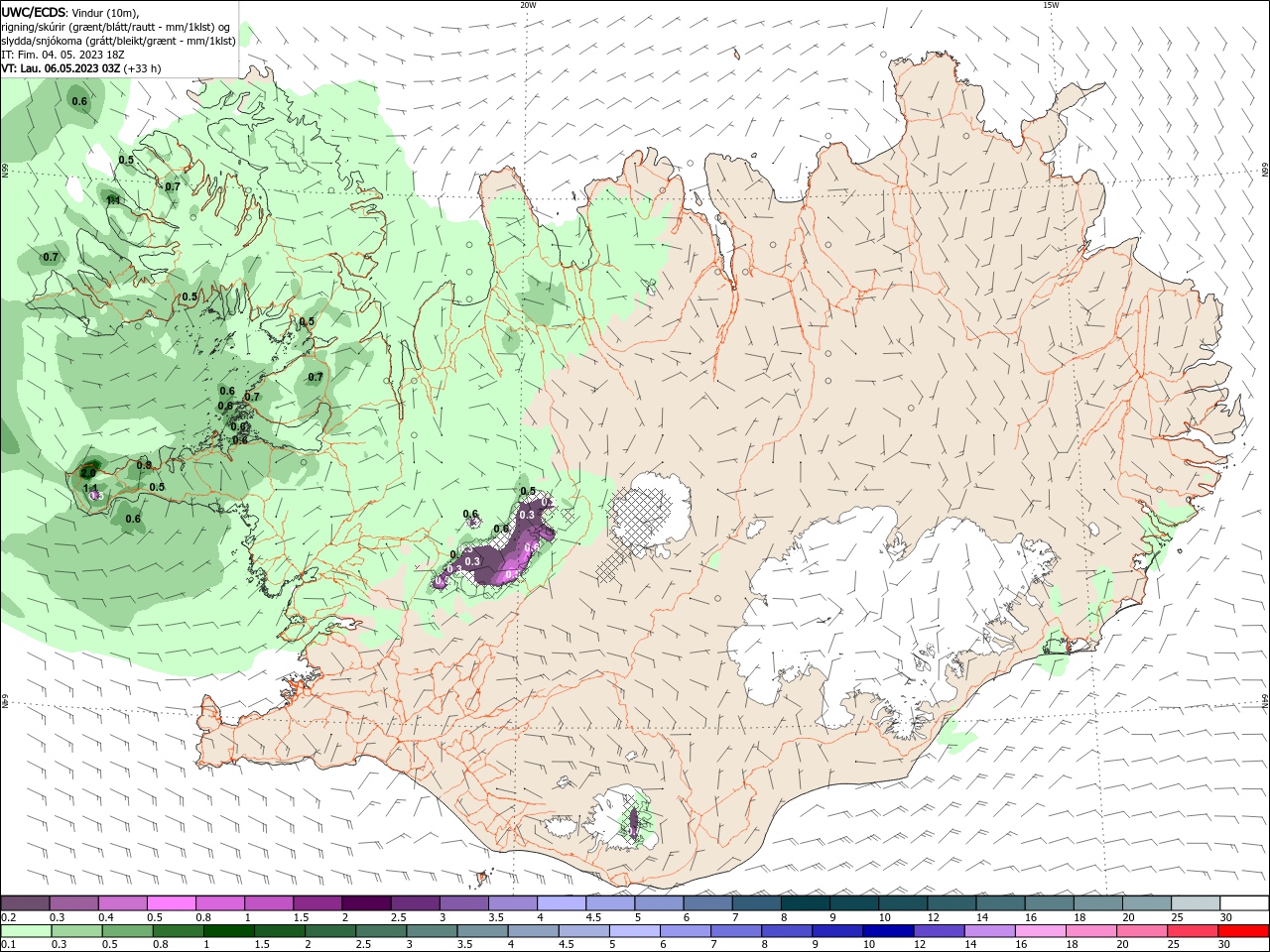Choose the deep blue 10 swatch in lower legend
The height and width of the screenshot is (952, 1270).
tap(888, 931)
